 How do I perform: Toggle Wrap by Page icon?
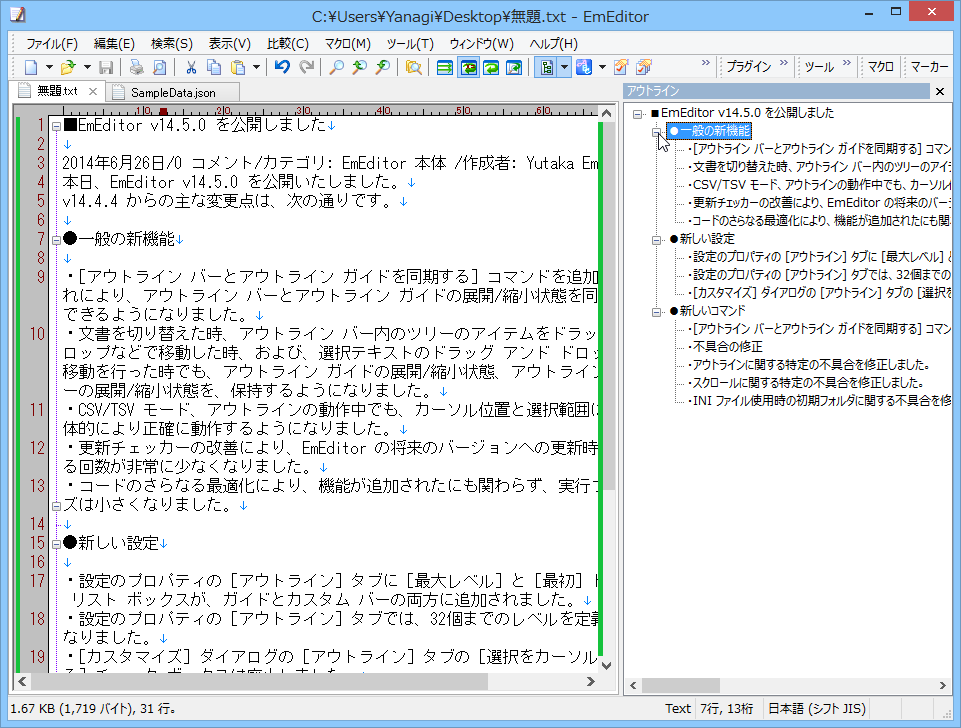tap(514, 67)
